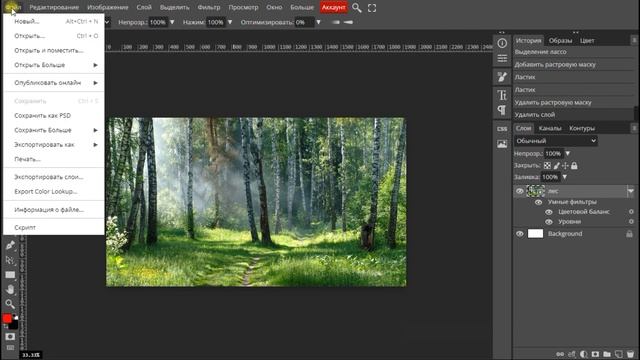Screen dimensions: 640x360
Task: Open the search magnifier in the menu bar
Action: (357, 8)
